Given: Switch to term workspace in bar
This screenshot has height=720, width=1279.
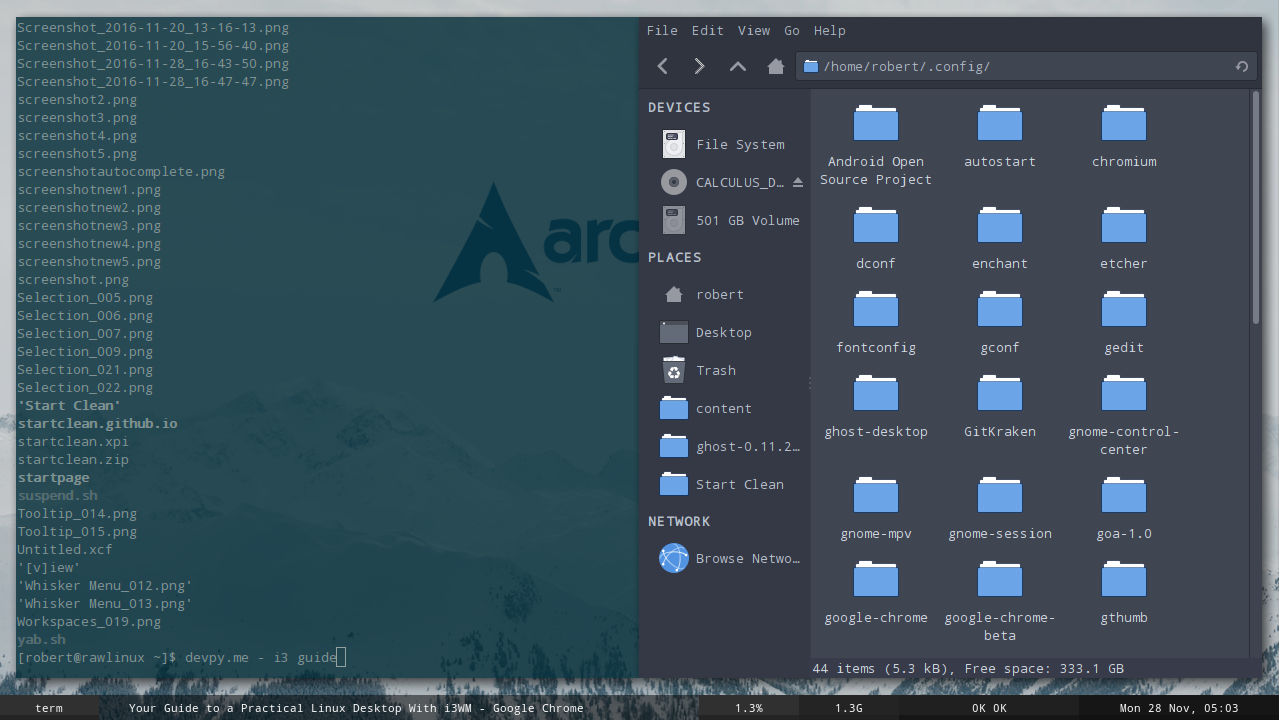Looking at the screenshot, I should (49, 708).
